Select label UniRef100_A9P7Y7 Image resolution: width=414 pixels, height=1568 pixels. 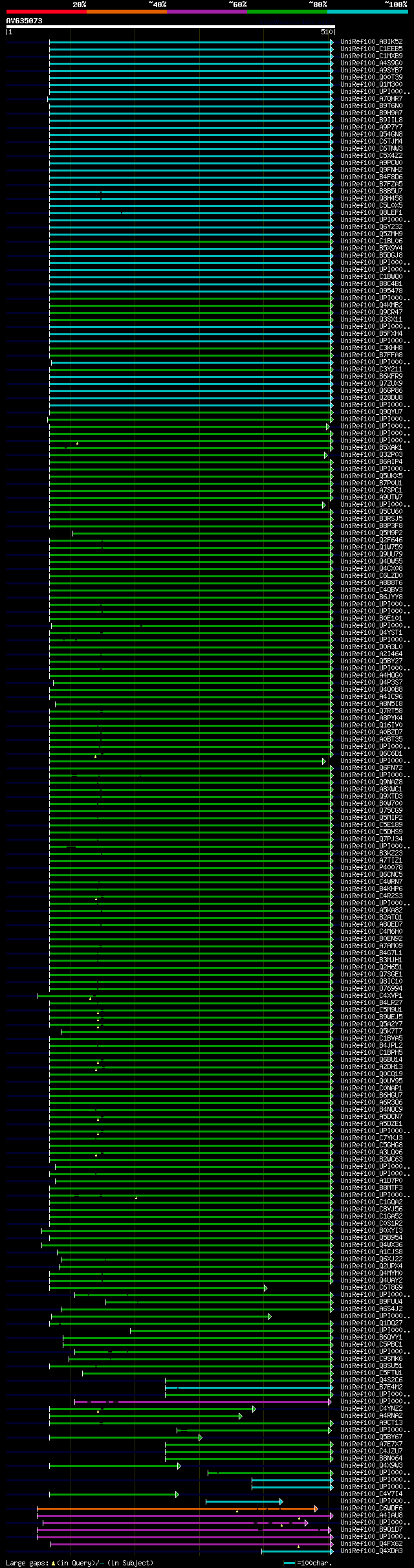tap(371, 127)
